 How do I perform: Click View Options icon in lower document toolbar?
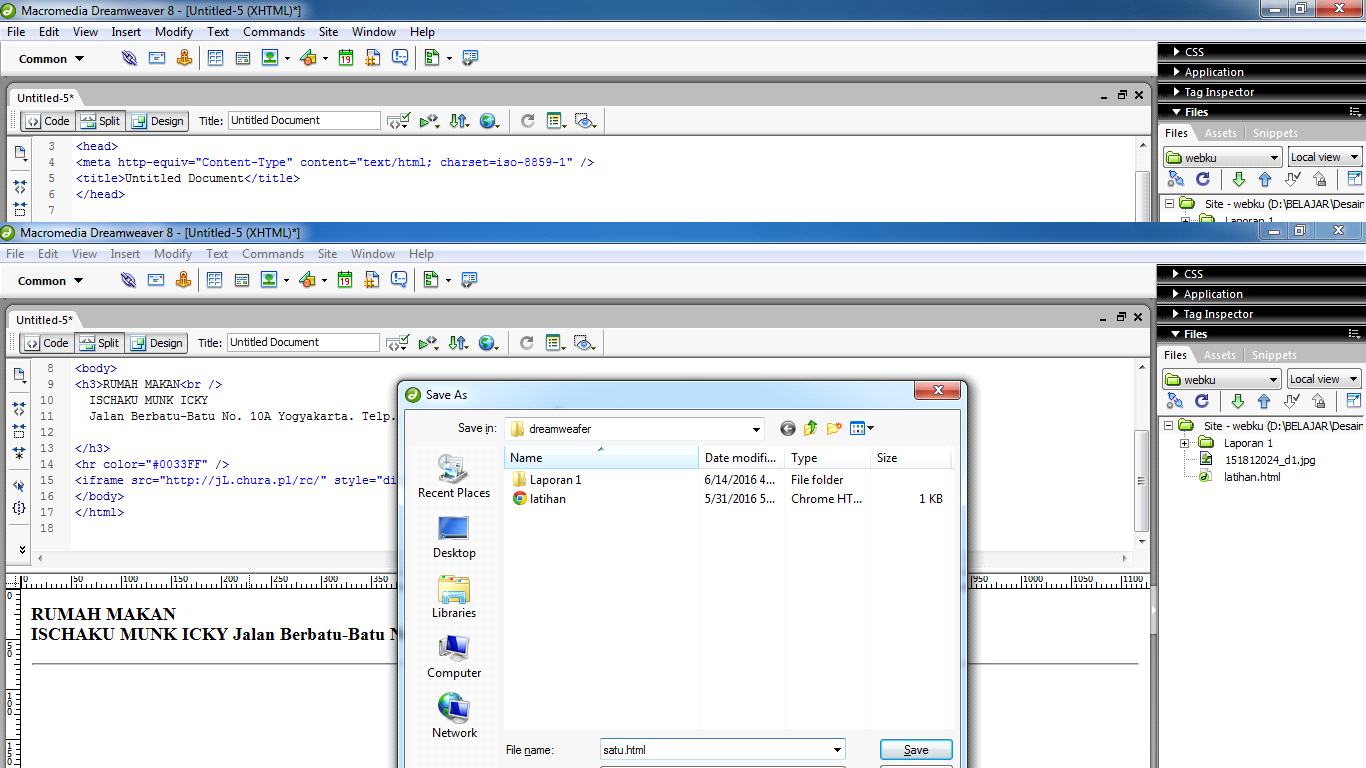pyautogui.click(x=556, y=343)
